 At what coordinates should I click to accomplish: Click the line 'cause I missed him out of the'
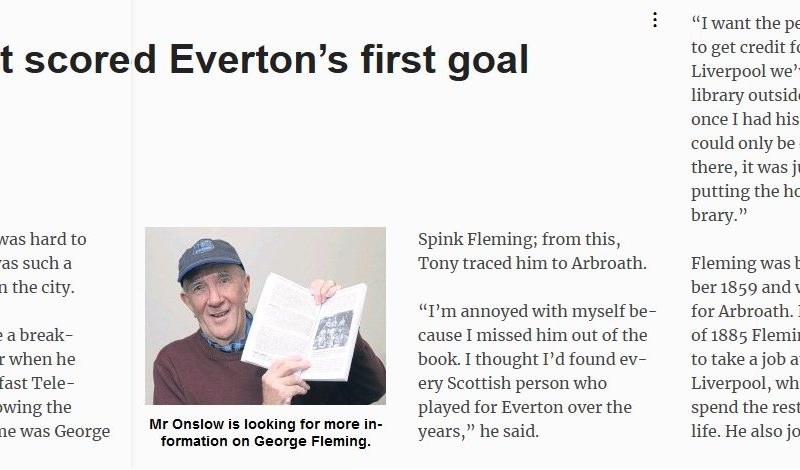pyautogui.click(x=532, y=336)
